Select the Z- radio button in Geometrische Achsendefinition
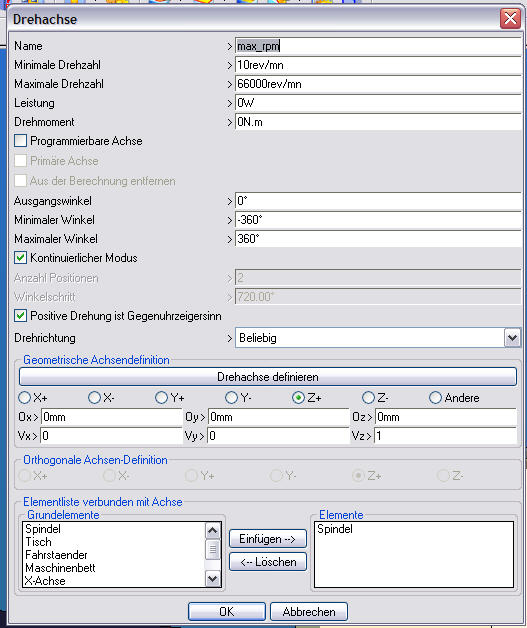527x628 pixels. coord(368,398)
